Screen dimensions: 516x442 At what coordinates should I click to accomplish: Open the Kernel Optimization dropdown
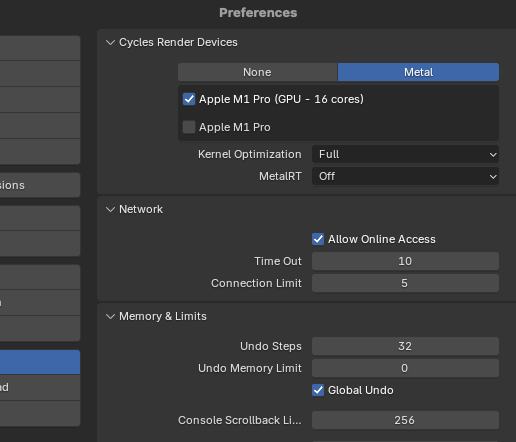(405, 154)
